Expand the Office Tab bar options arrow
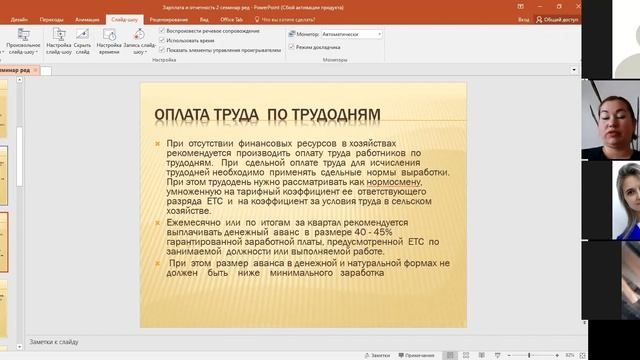 pos(573,70)
